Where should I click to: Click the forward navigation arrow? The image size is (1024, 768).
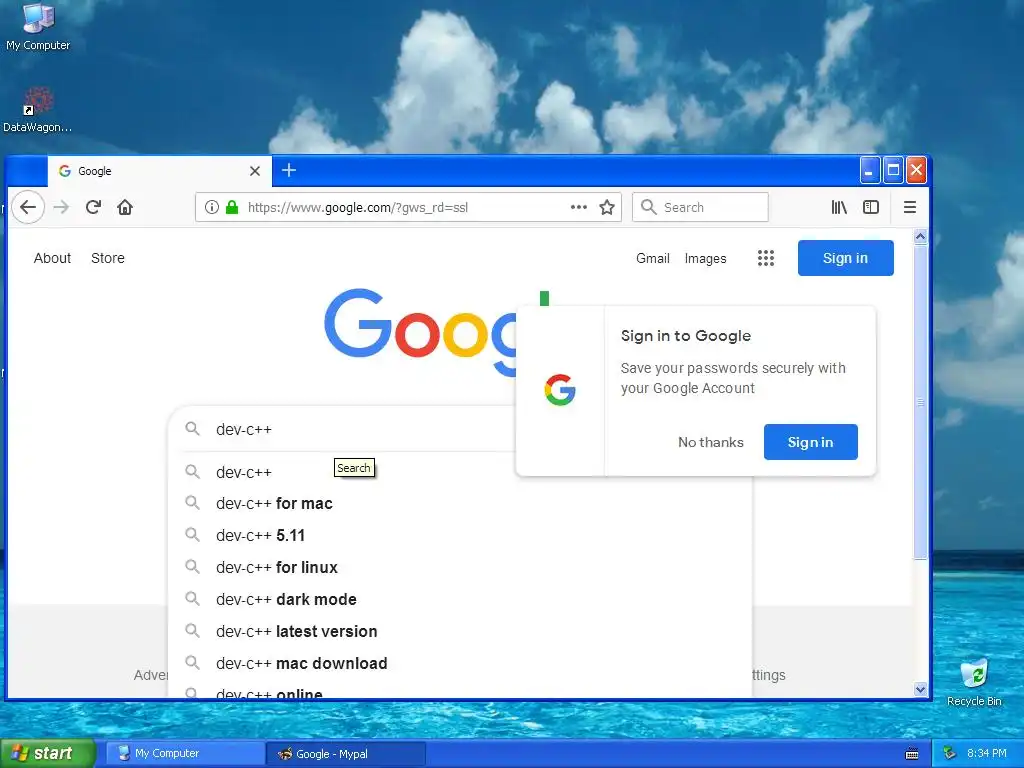click(x=61, y=207)
